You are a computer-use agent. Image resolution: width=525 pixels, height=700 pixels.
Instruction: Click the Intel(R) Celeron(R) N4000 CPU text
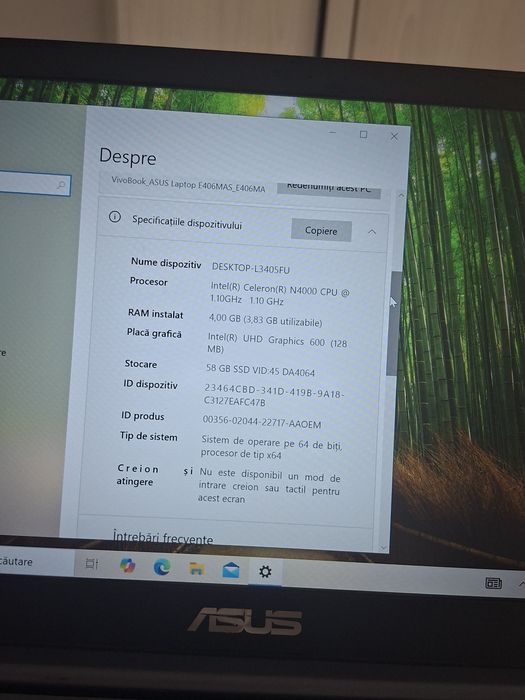(x=280, y=293)
